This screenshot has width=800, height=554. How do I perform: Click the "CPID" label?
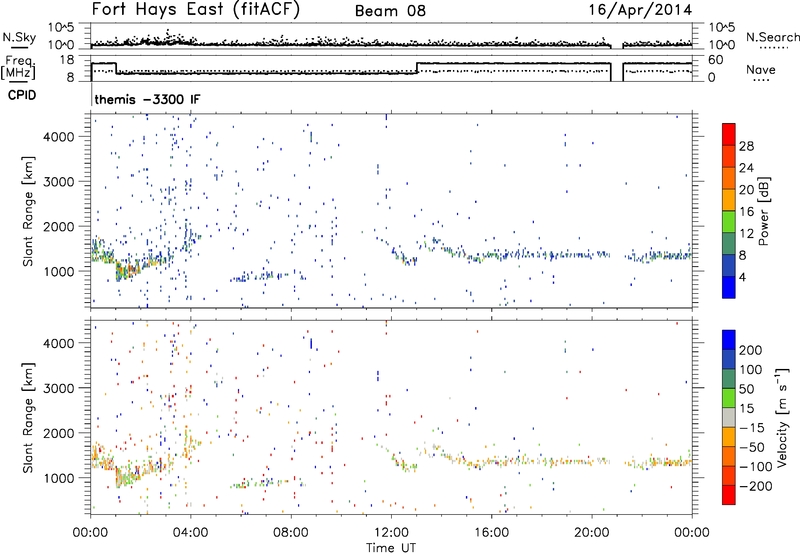point(22,95)
